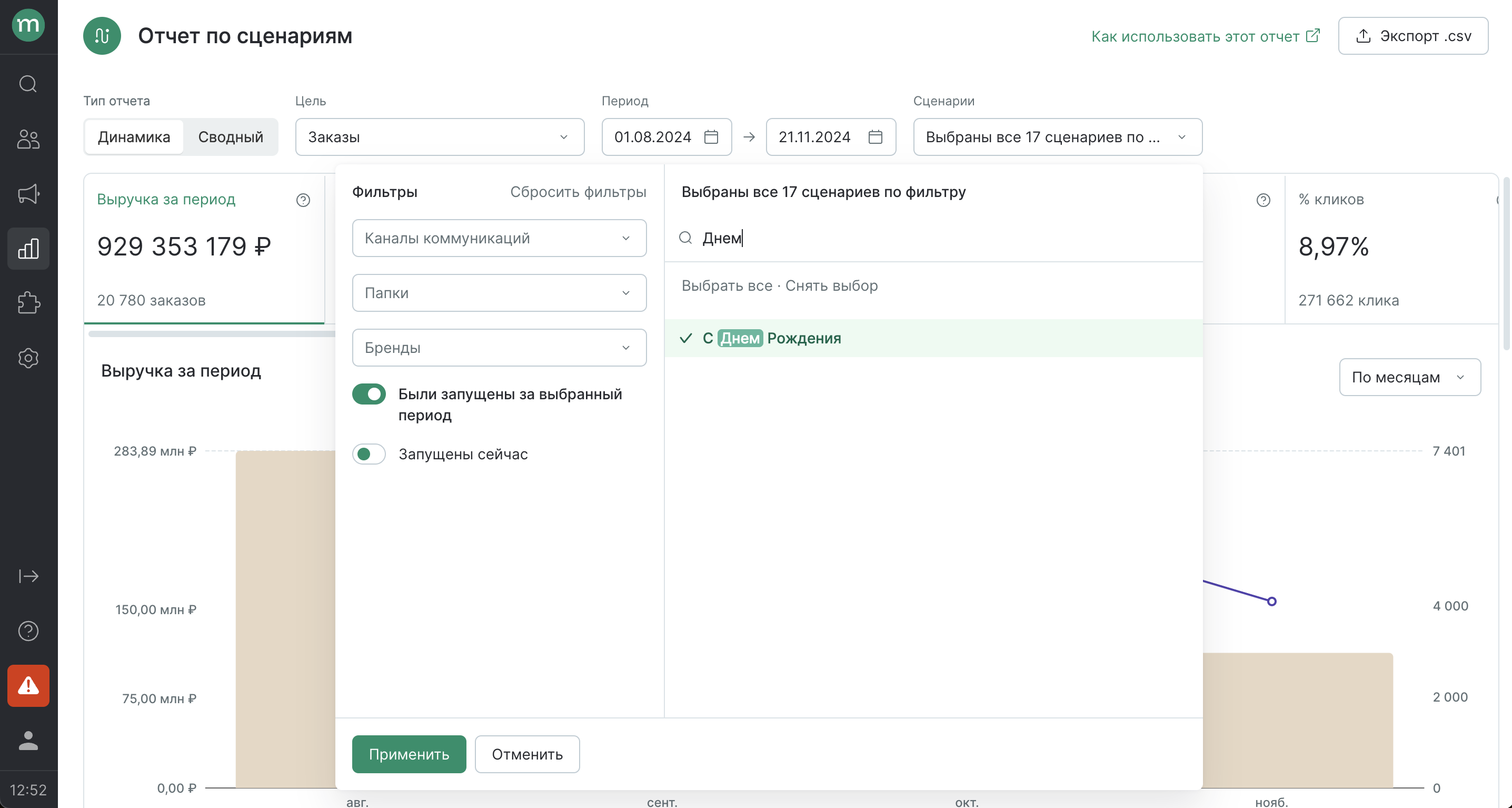This screenshot has width=1512, height=808.
Task: Click Применить button
Action: point(409,754)
